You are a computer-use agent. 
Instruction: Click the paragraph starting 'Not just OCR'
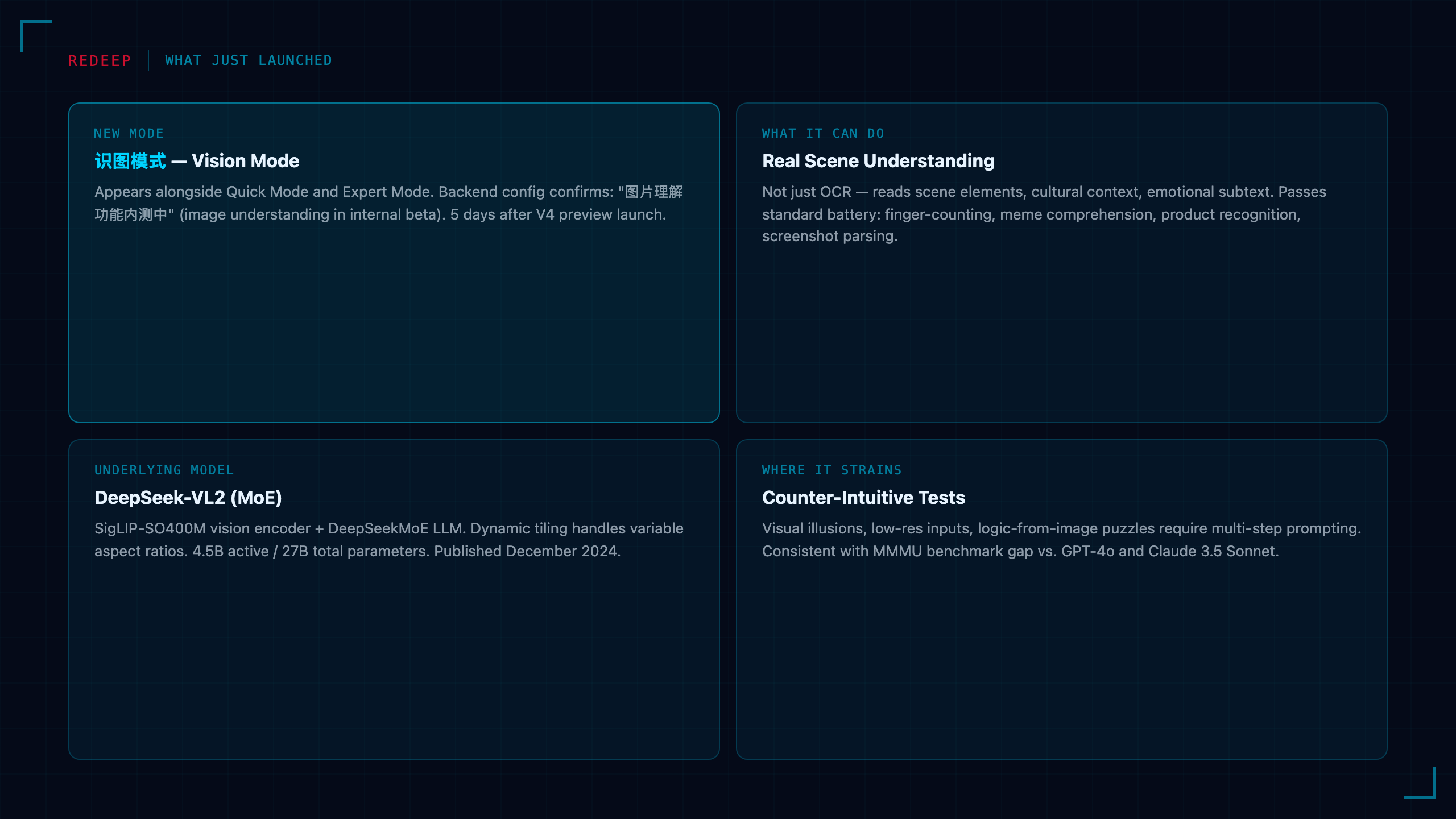[x=1044, y=214]
